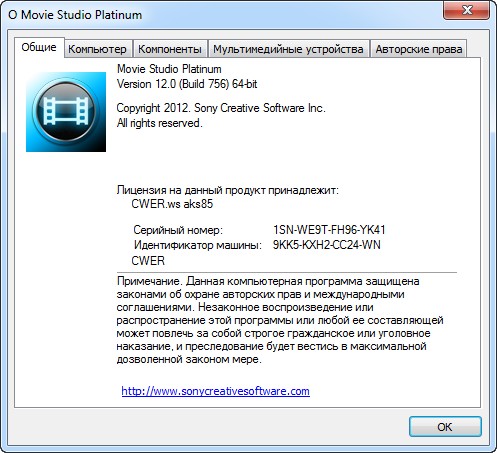Click the Copyright 2012 Sony Creative Software line
This screenshot has width=497, height=453.
point(221,108)
